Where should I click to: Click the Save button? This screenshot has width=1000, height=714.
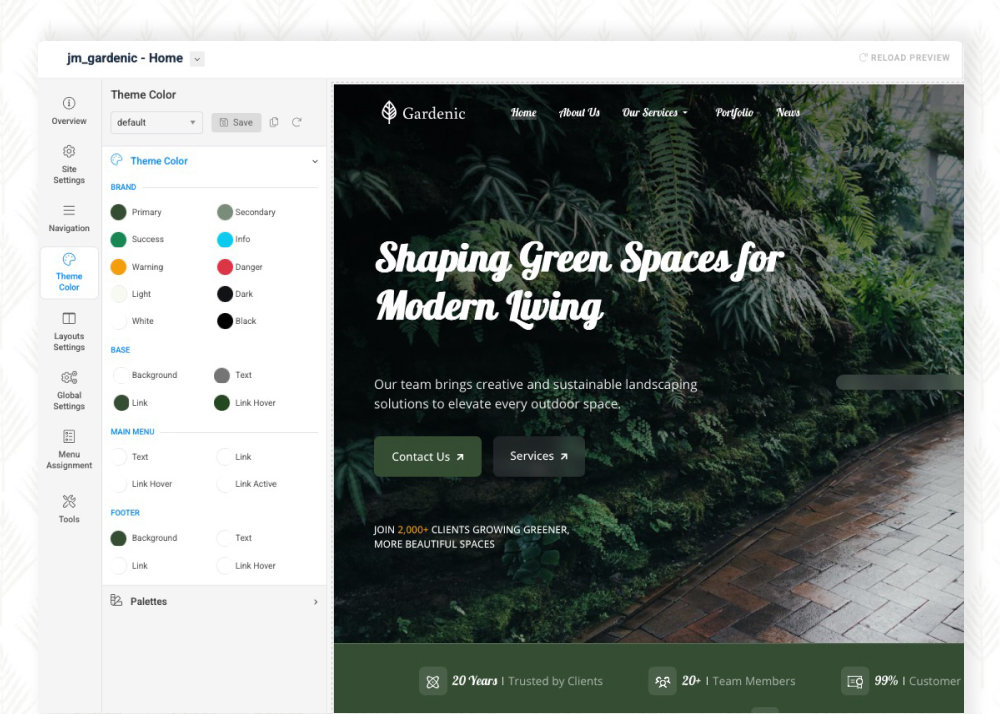[x=236, y=122]
